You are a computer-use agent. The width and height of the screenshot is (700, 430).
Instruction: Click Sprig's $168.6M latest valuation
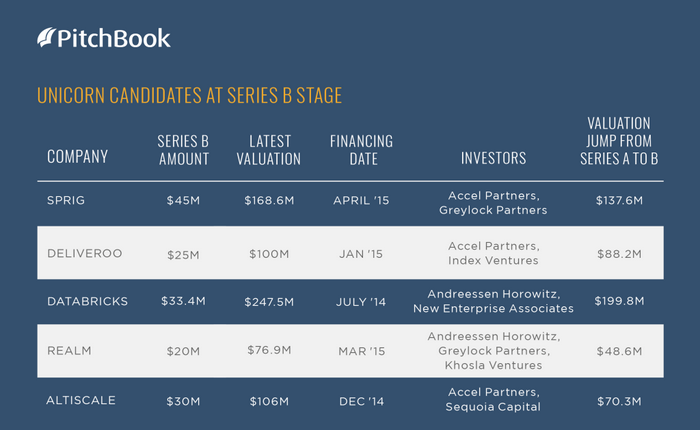[x=269, y=200]
